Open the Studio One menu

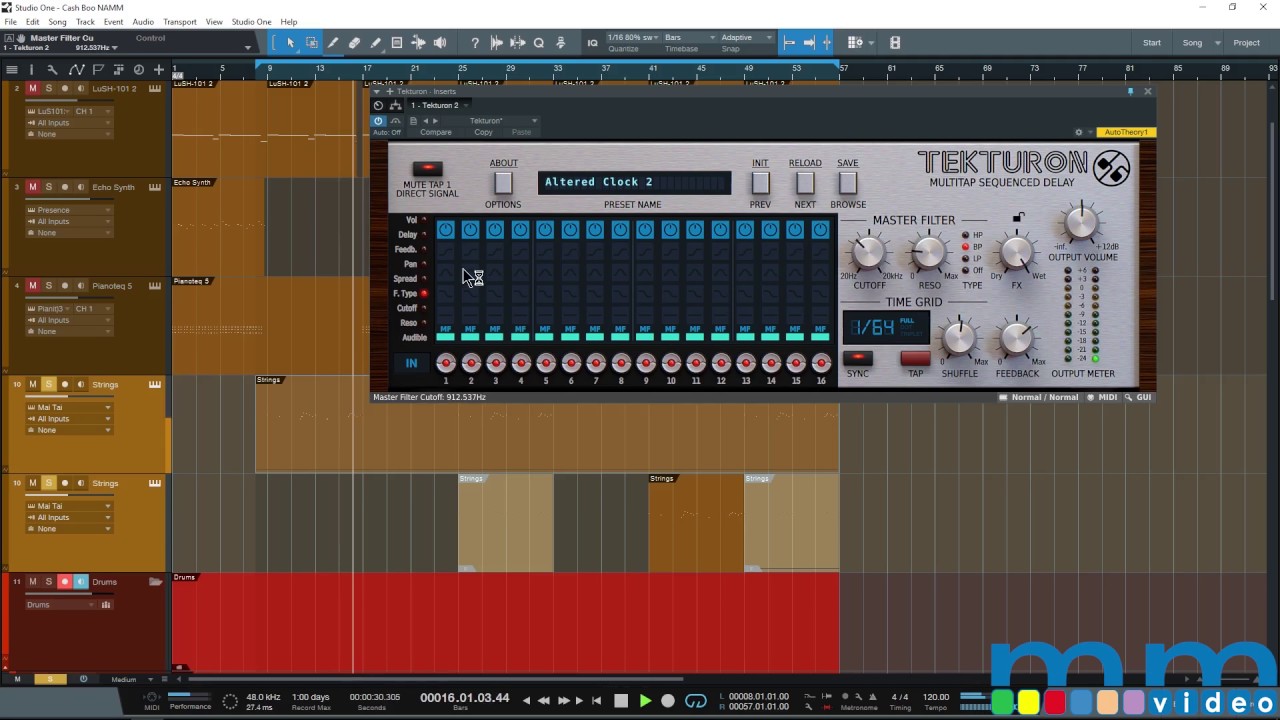[251, 22]
